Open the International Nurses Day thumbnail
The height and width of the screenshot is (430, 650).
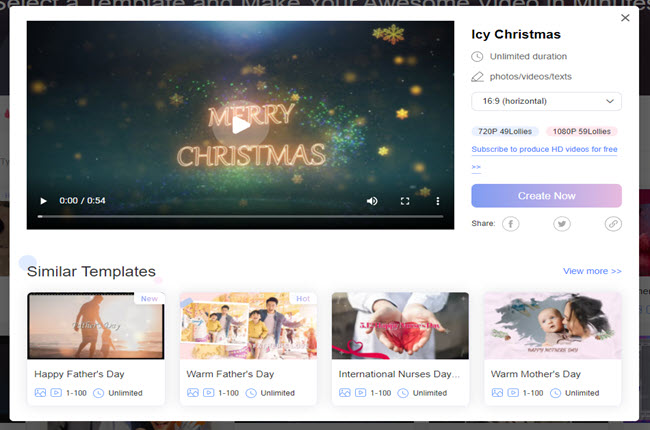tap(400, 326)
